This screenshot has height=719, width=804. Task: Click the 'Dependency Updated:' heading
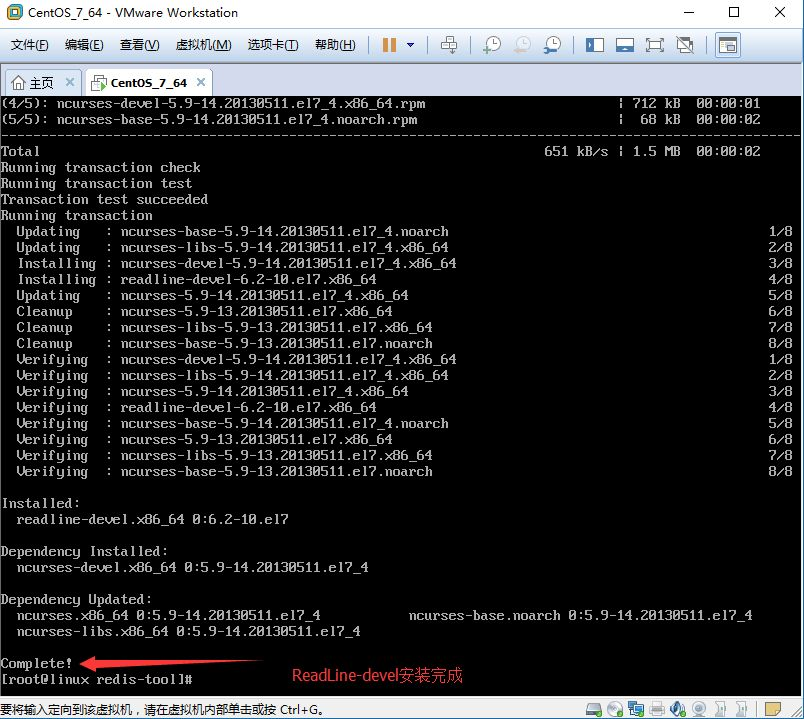click(x=76, y=600)
